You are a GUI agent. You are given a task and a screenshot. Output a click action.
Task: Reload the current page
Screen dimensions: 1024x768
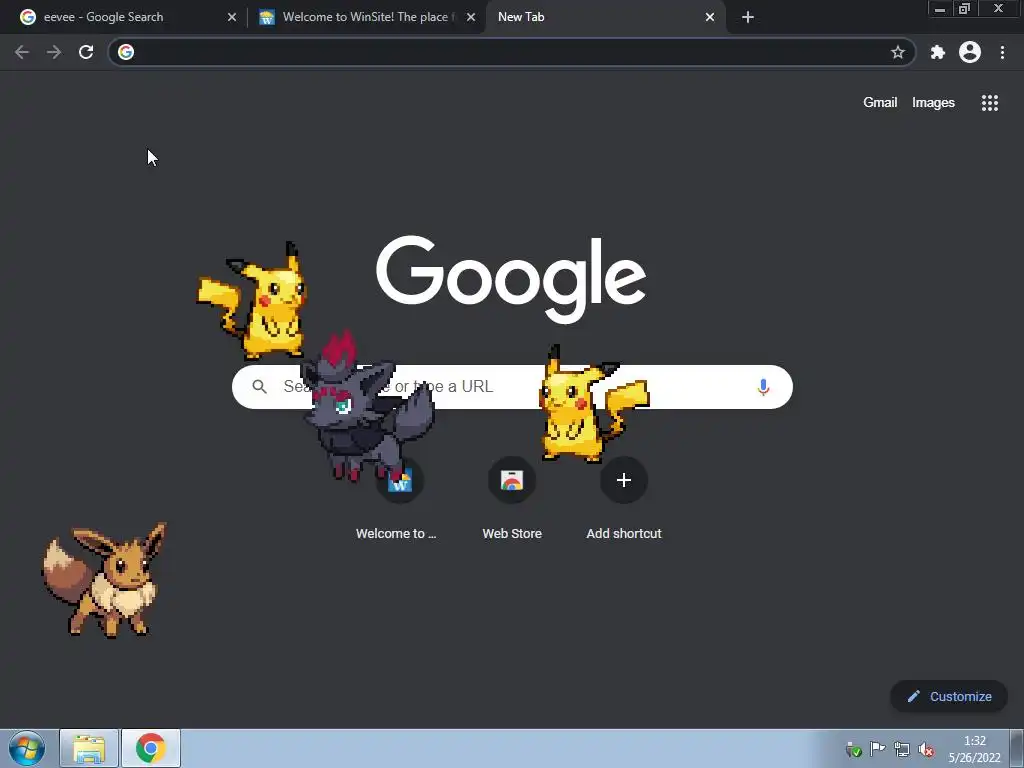click(86, 52)
